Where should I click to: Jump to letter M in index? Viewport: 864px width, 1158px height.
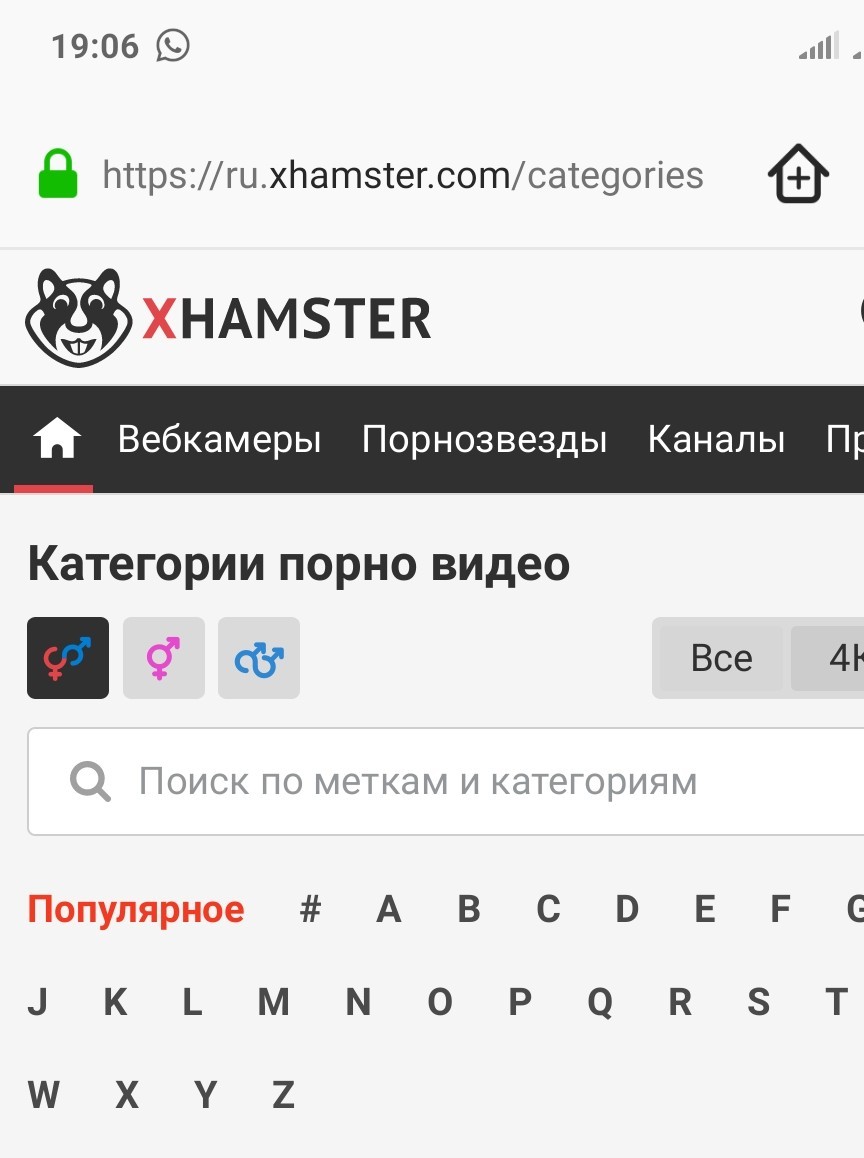click(273, 1002)
